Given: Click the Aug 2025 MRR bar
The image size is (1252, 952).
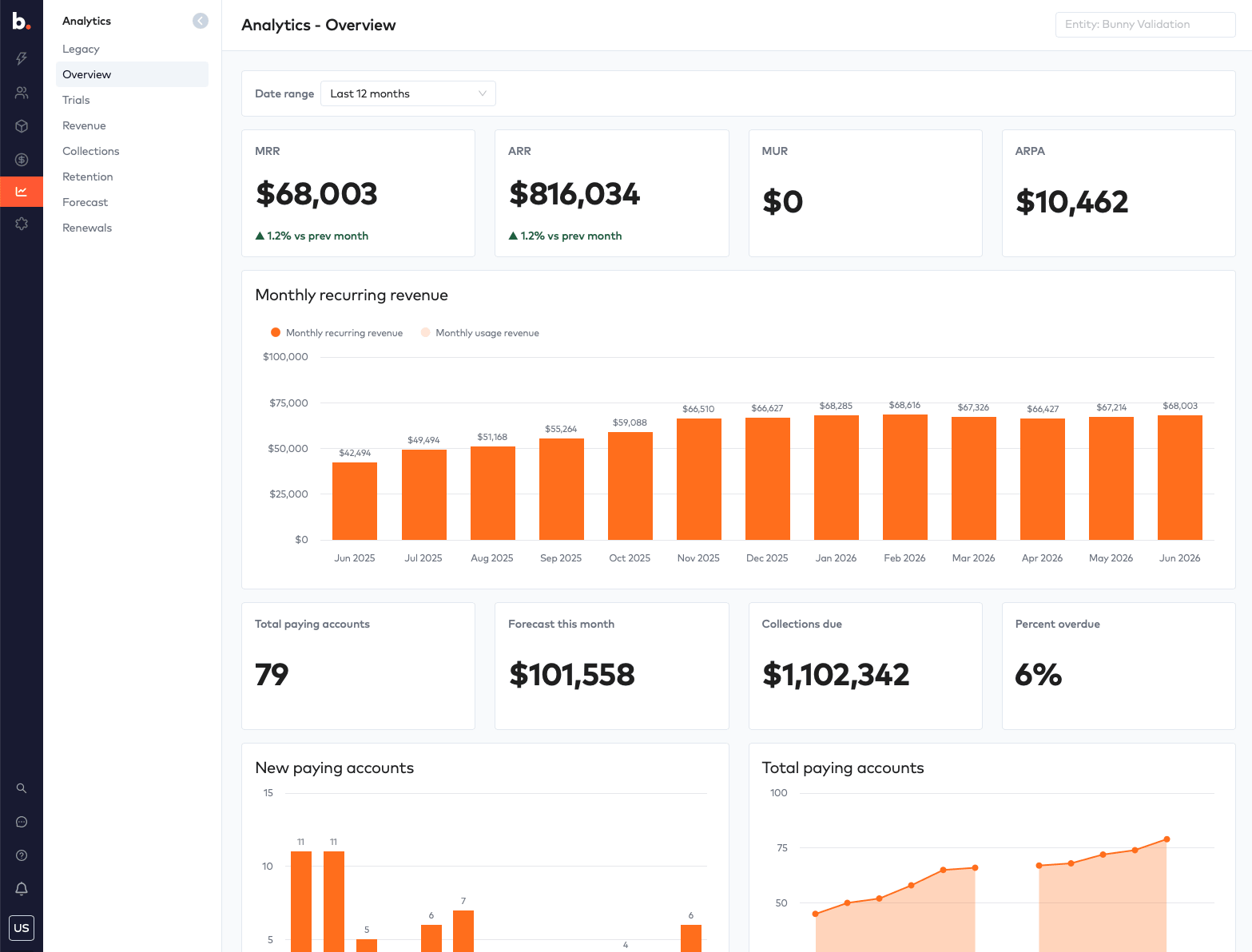Looking at the screenshot, I should tap(493, 493).
